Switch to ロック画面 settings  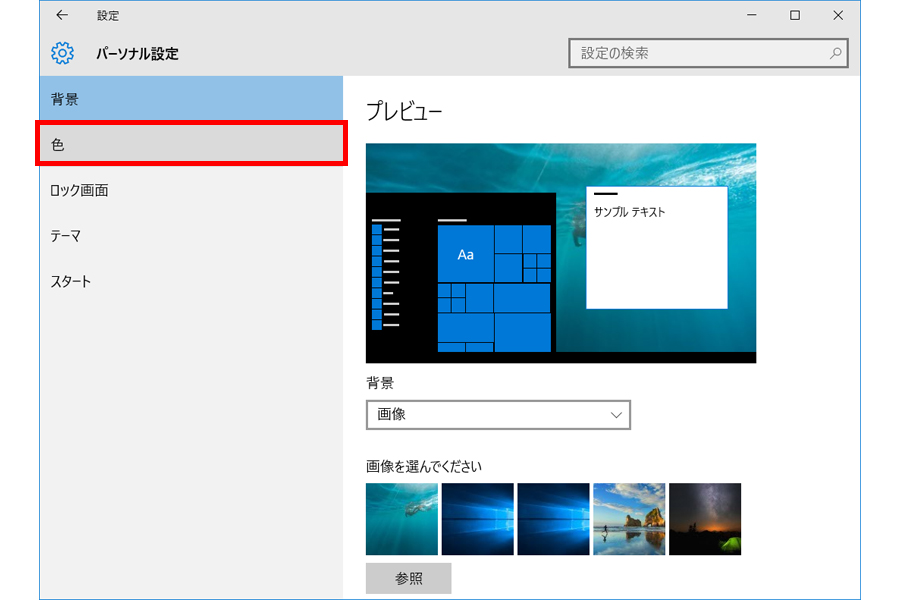pos(190,190)
